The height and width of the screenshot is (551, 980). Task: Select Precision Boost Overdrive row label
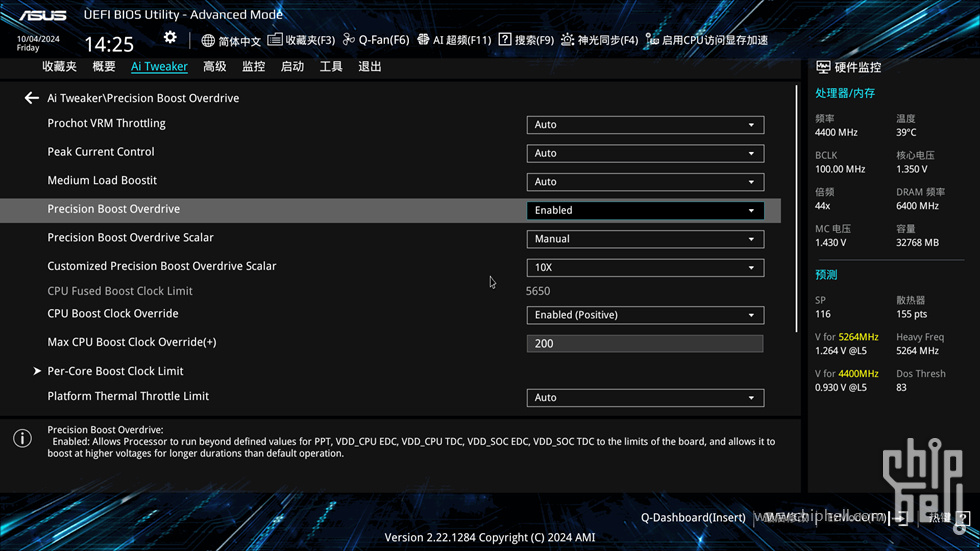click(114, 209)
